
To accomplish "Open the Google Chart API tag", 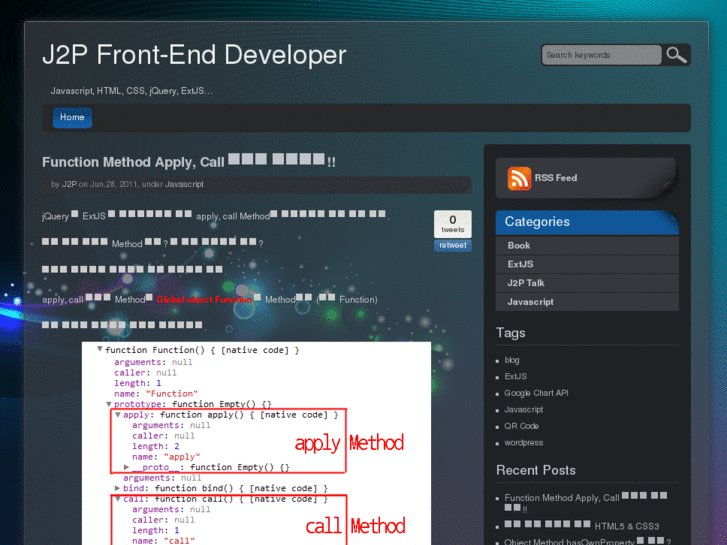I will [x=536, y=393].
